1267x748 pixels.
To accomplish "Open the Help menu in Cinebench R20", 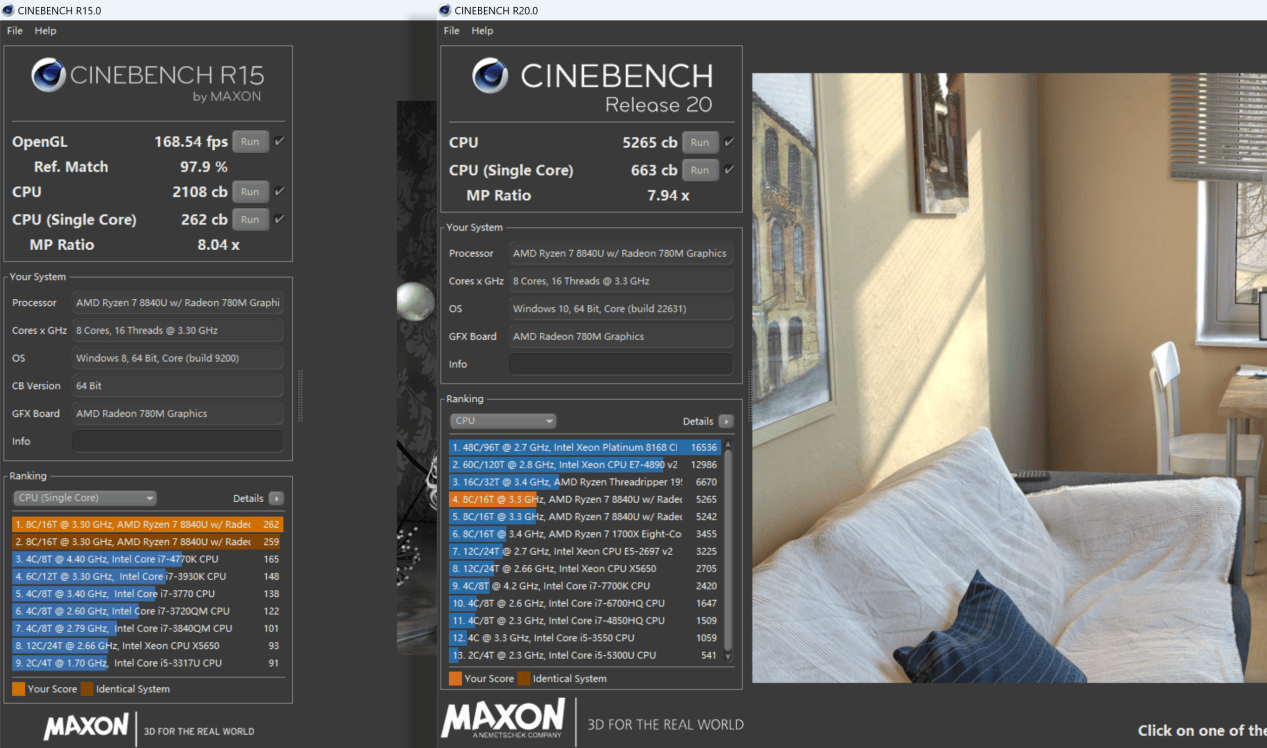I will click(482, 31).
